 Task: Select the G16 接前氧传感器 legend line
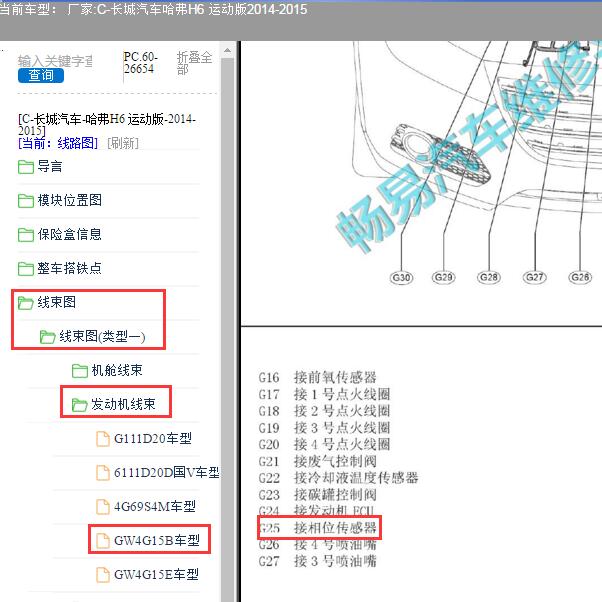pos(318,377)
